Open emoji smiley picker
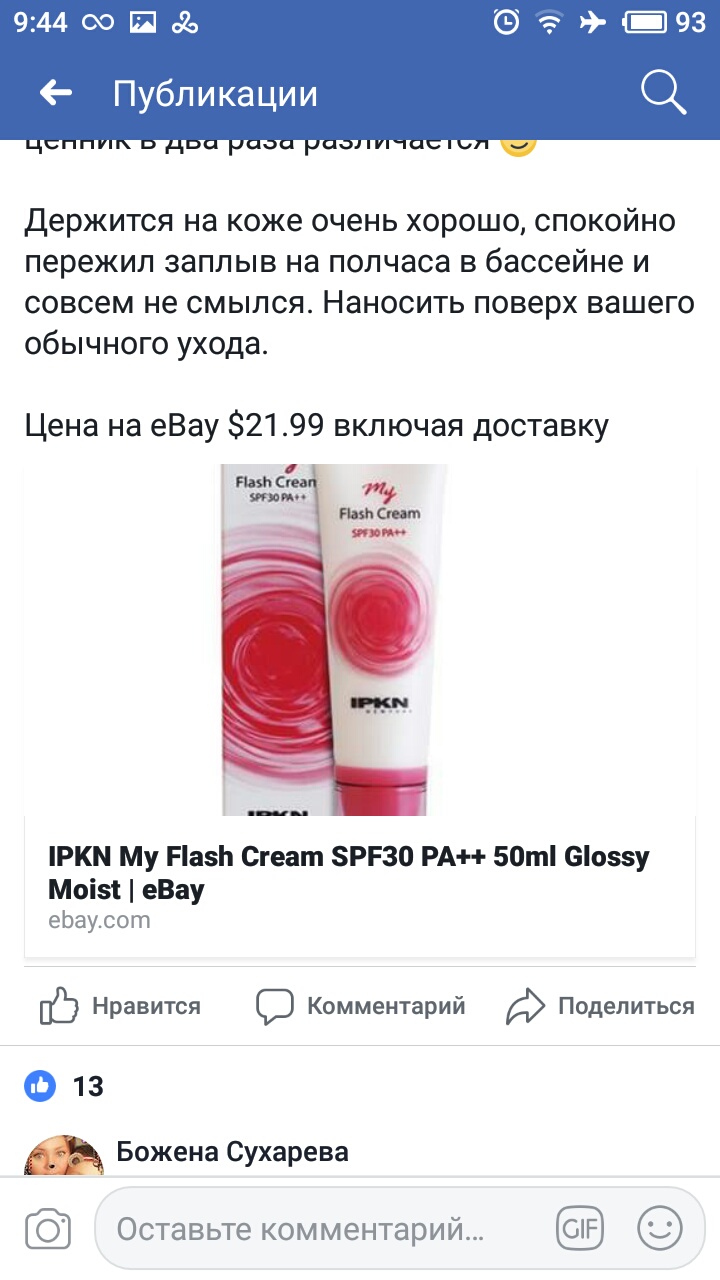Image resolution: width=720 pixels, height=1280 pixels. click(x=660, y=1230)
